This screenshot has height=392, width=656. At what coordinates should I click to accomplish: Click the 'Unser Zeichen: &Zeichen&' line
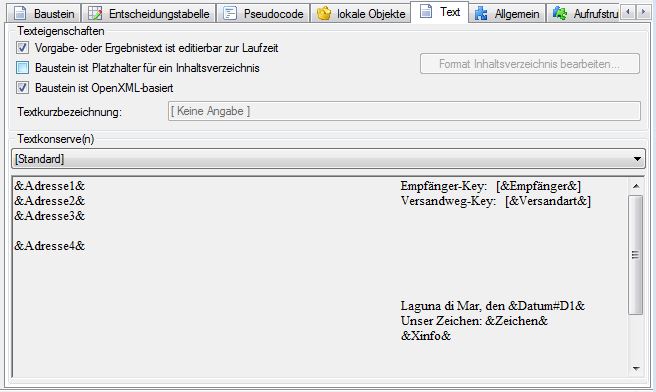pos(474,321)
